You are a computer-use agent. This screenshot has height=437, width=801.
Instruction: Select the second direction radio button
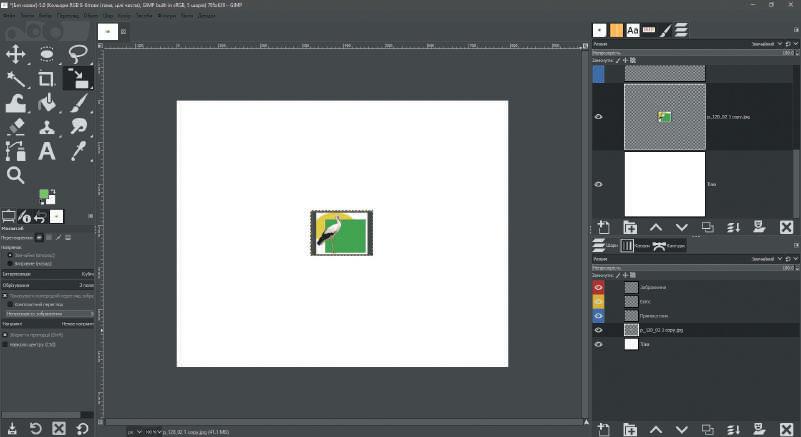pyautogui.click(x=10, y=263)
